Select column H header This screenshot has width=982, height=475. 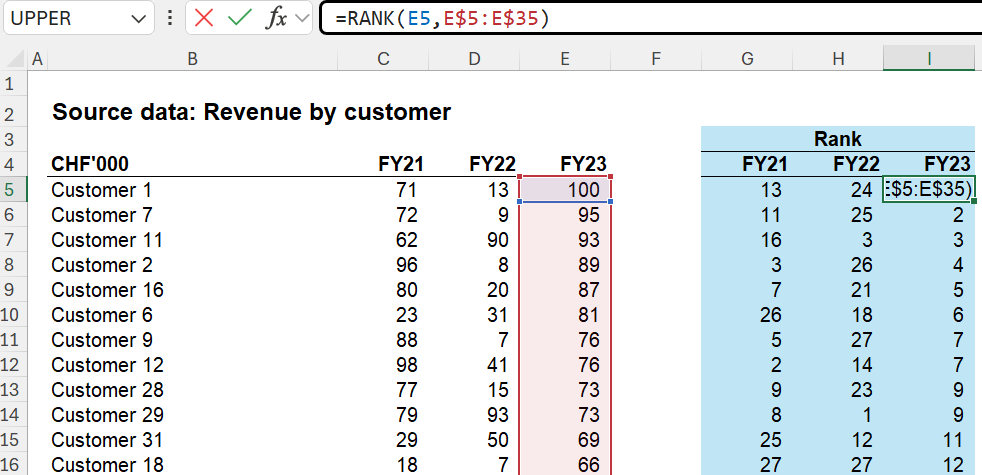pos(838,59)
